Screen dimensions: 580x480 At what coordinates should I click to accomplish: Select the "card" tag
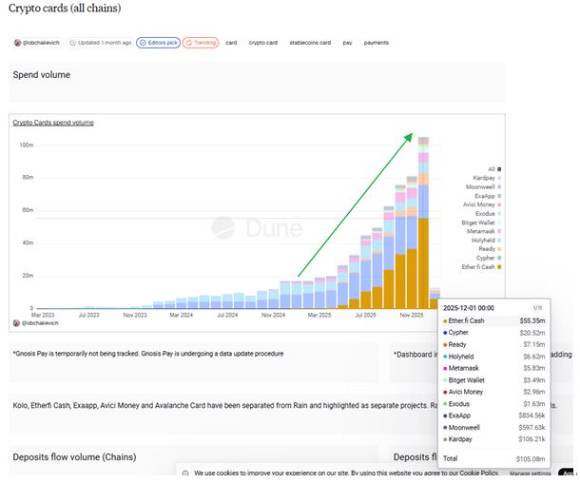(x=231, y=43)
